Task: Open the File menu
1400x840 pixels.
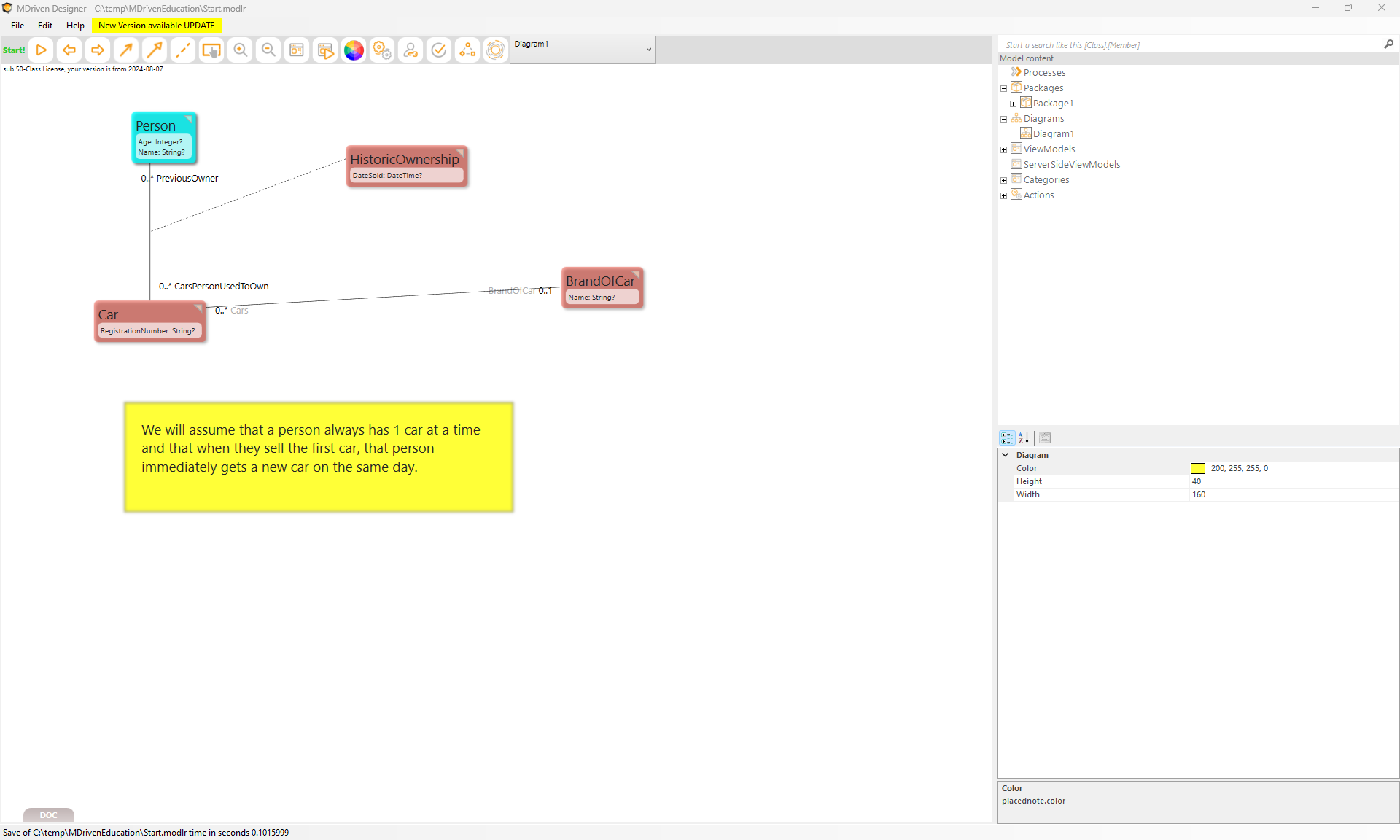Action: click(x=17, y=26)
